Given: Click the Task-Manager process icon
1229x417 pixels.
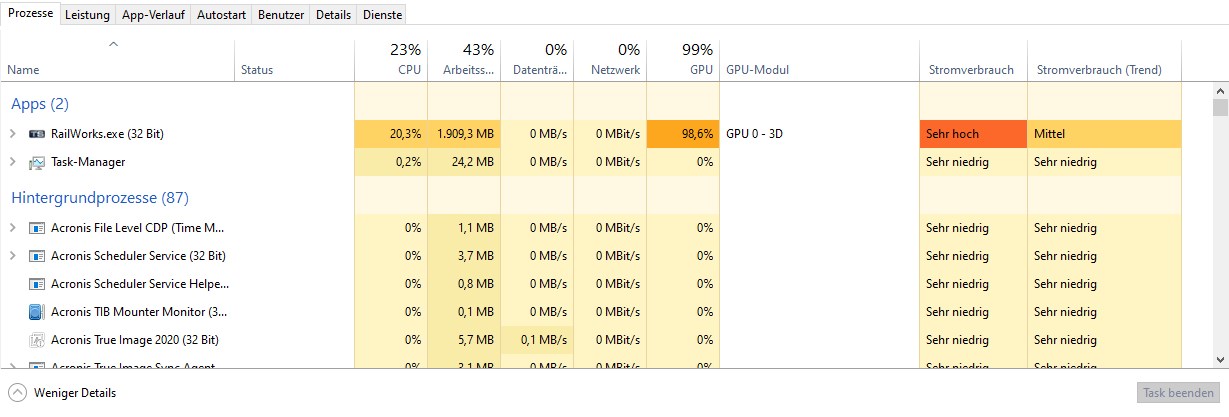Looking at the screenshot, I should point(37,162).
